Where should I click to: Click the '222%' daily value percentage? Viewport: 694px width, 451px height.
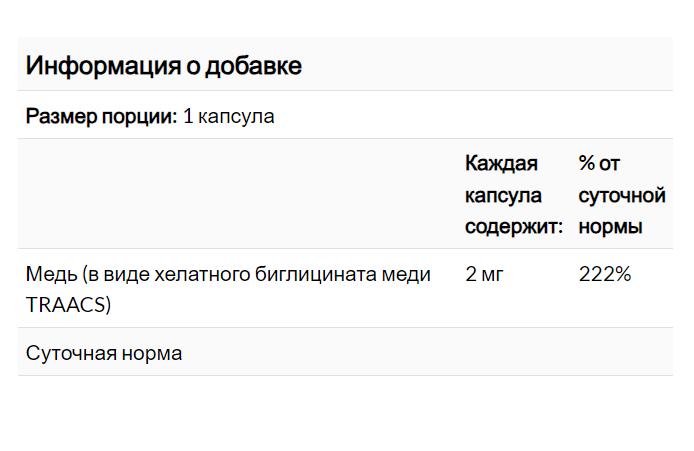pos(605,274)
